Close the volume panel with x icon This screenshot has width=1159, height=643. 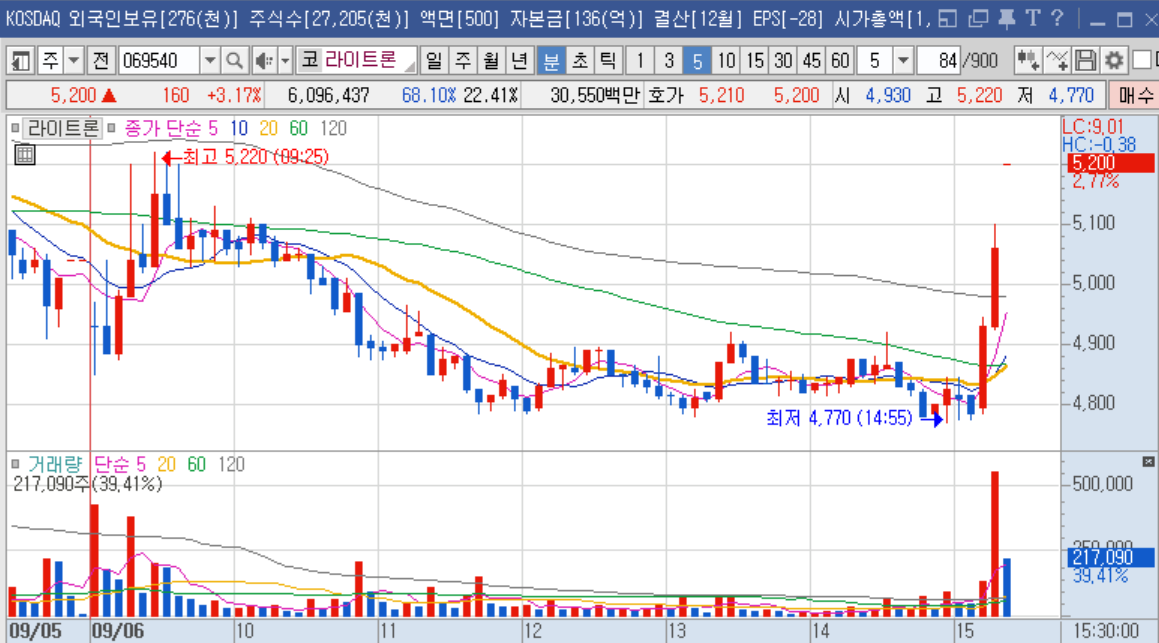click(1148, 462)
